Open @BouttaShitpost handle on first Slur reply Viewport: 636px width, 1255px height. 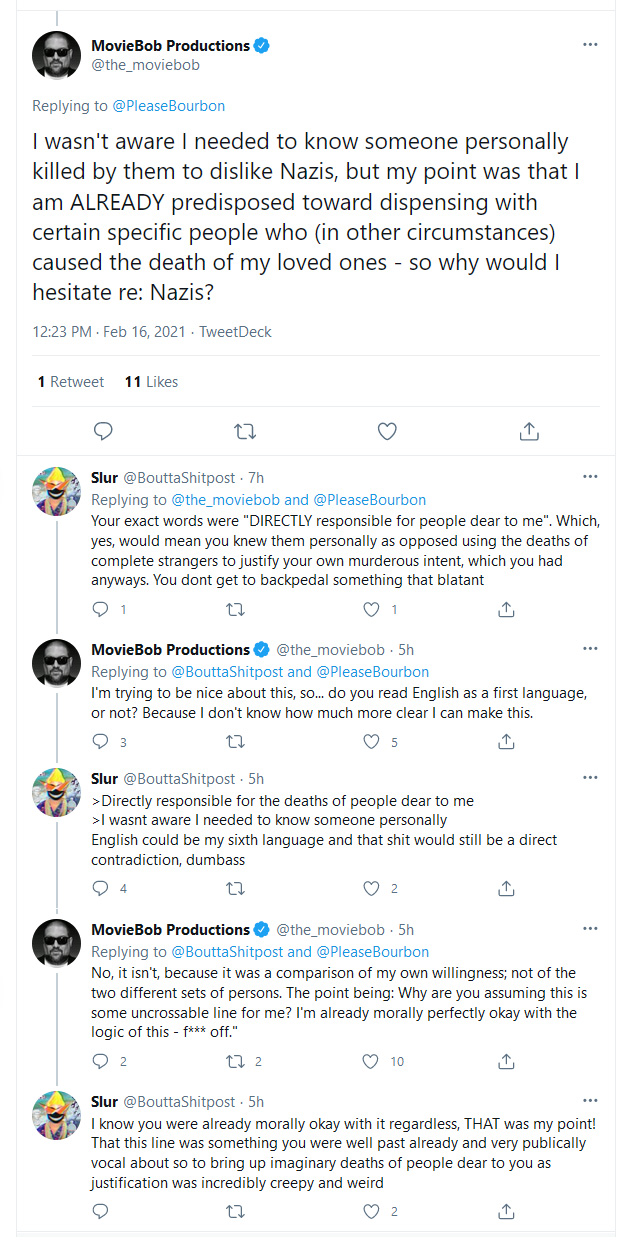(x=179, y=478)
